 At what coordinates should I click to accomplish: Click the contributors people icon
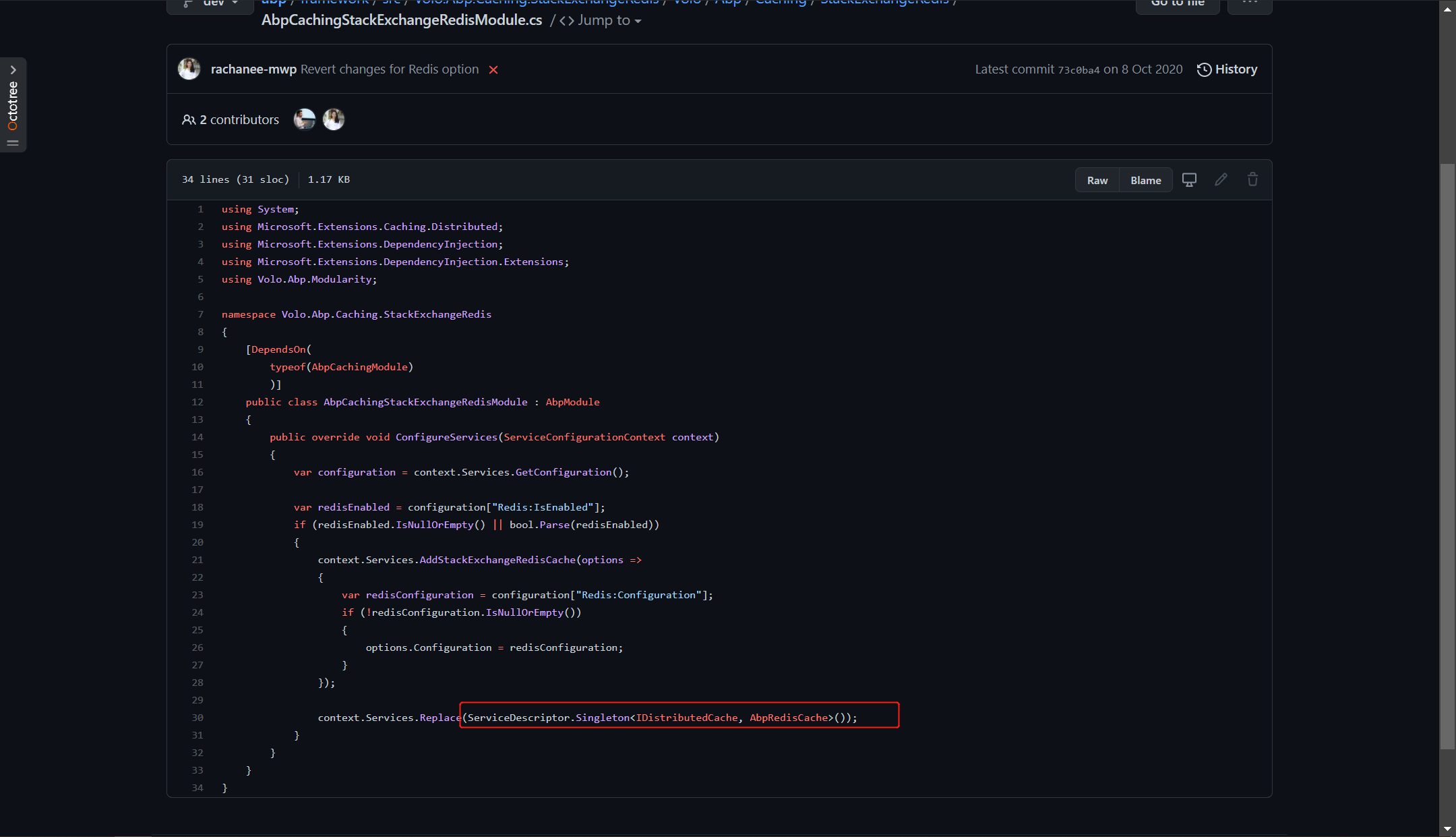coord(189,119)
